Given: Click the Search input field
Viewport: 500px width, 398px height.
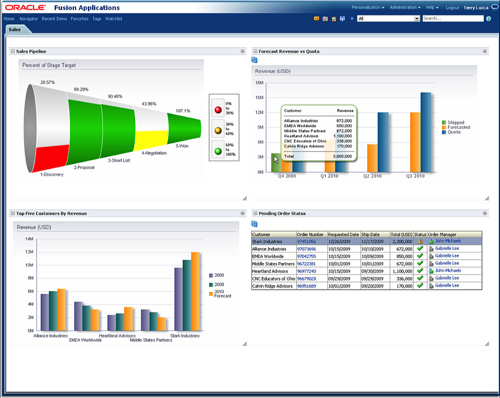Looking at the screenshot, I should 453,18.
